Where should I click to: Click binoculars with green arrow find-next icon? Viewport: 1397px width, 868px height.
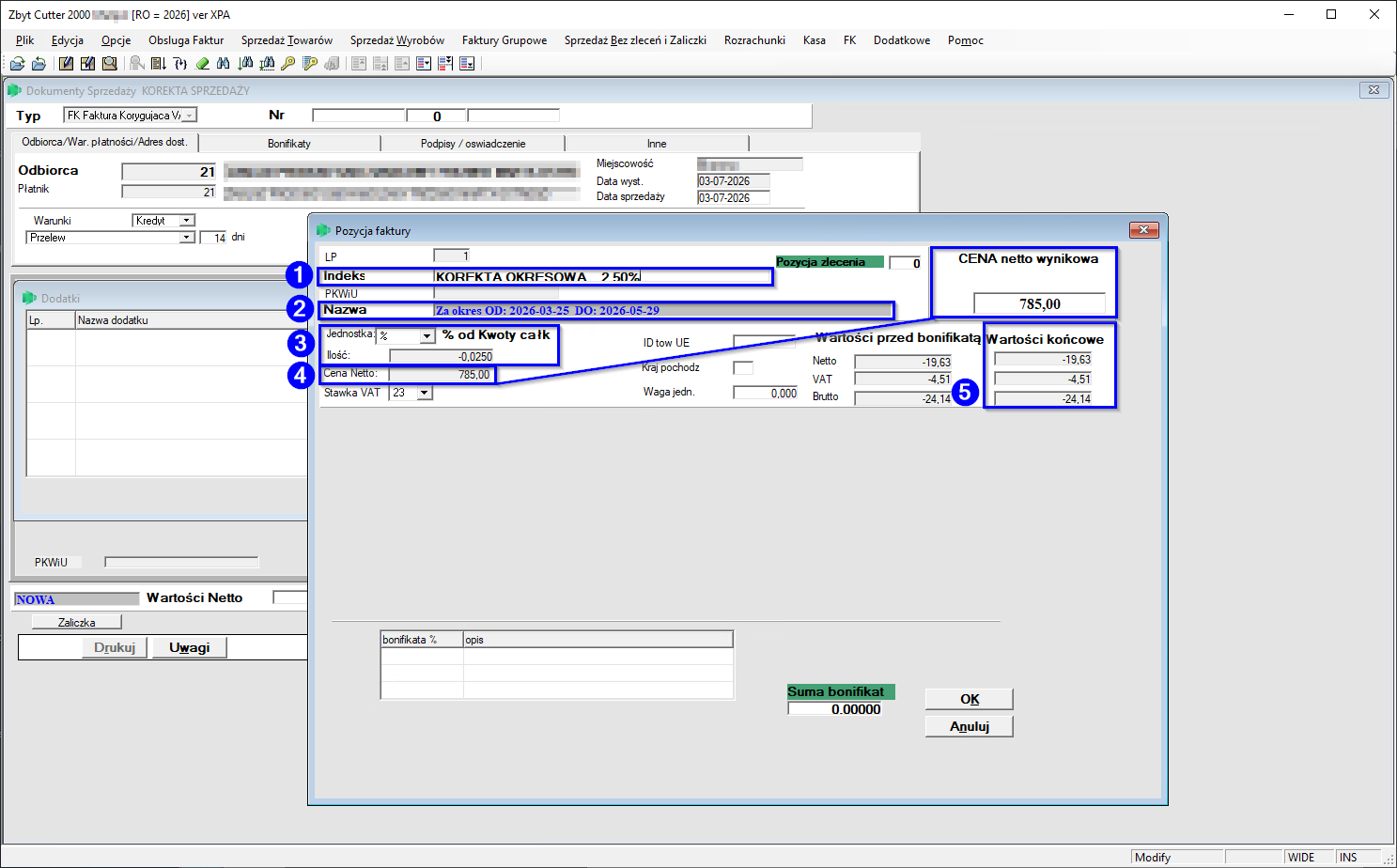tap(245, 64)
